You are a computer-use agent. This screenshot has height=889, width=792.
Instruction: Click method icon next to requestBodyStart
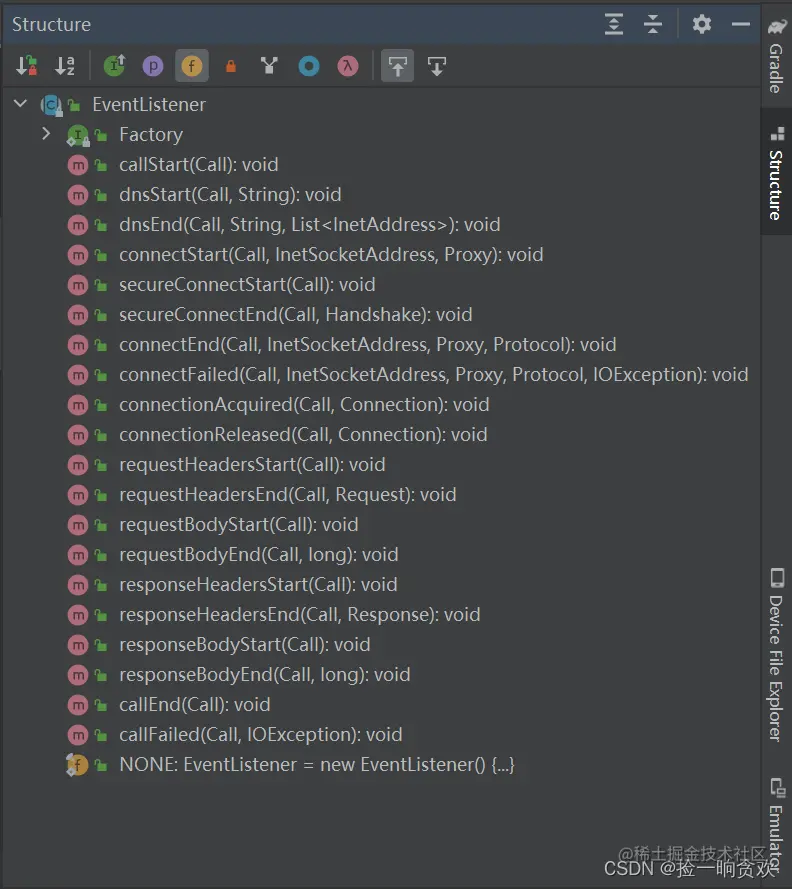[78, 526]
